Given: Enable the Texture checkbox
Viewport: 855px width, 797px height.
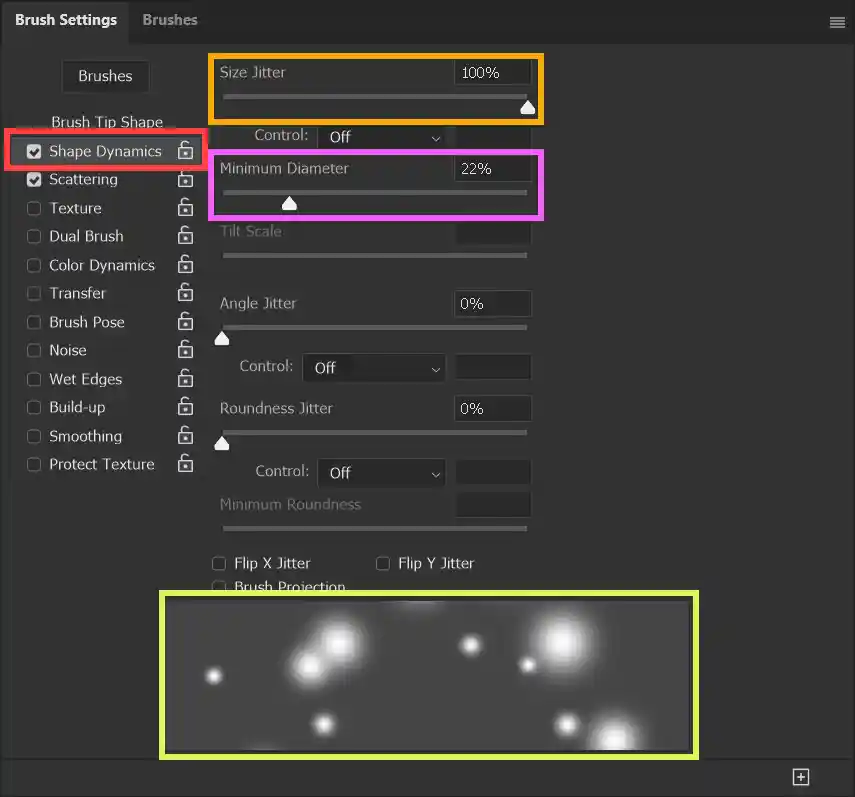Looking at the screenshot, I should pos(34,209).
